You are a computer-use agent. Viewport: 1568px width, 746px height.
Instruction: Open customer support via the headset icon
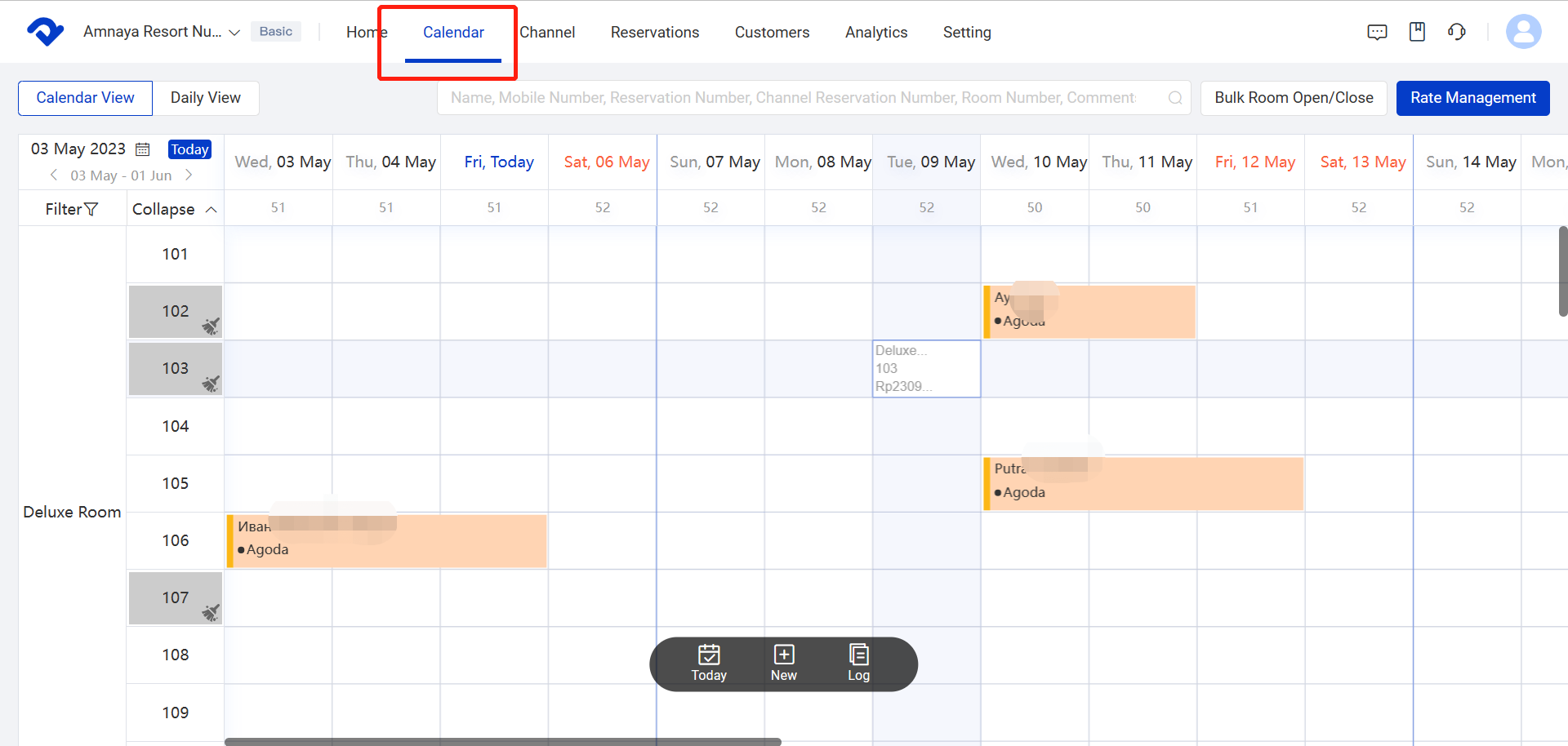pos(1459,32)
